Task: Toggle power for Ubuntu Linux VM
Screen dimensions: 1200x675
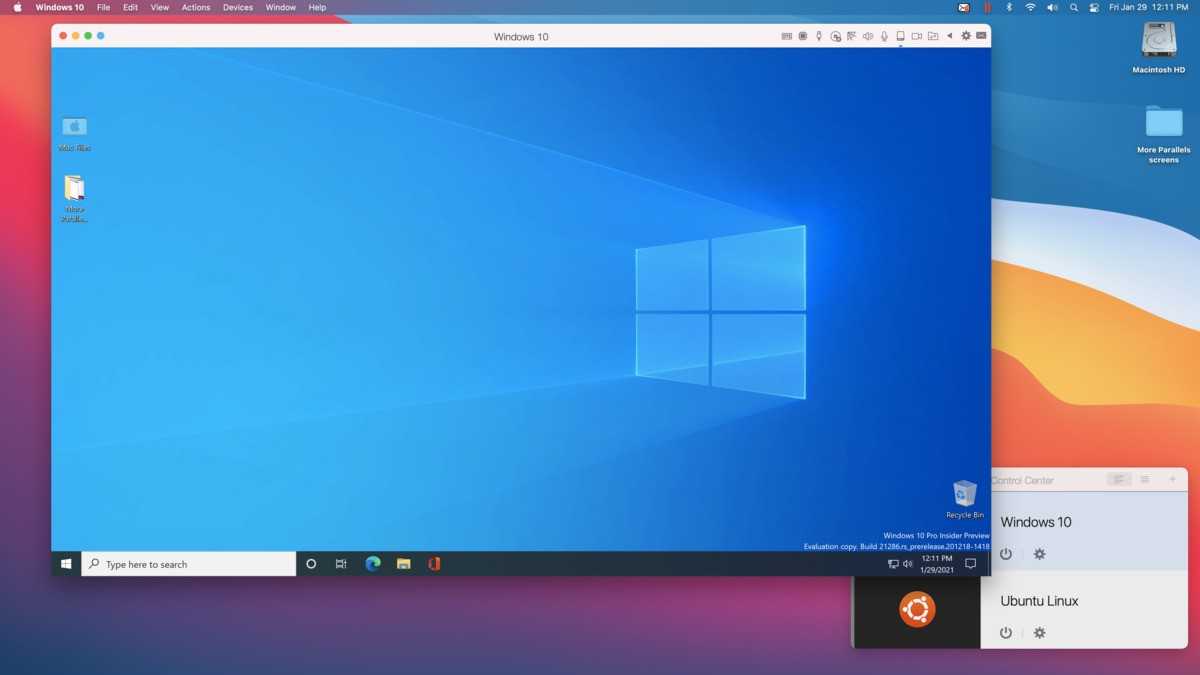Action: (1006, 633)
